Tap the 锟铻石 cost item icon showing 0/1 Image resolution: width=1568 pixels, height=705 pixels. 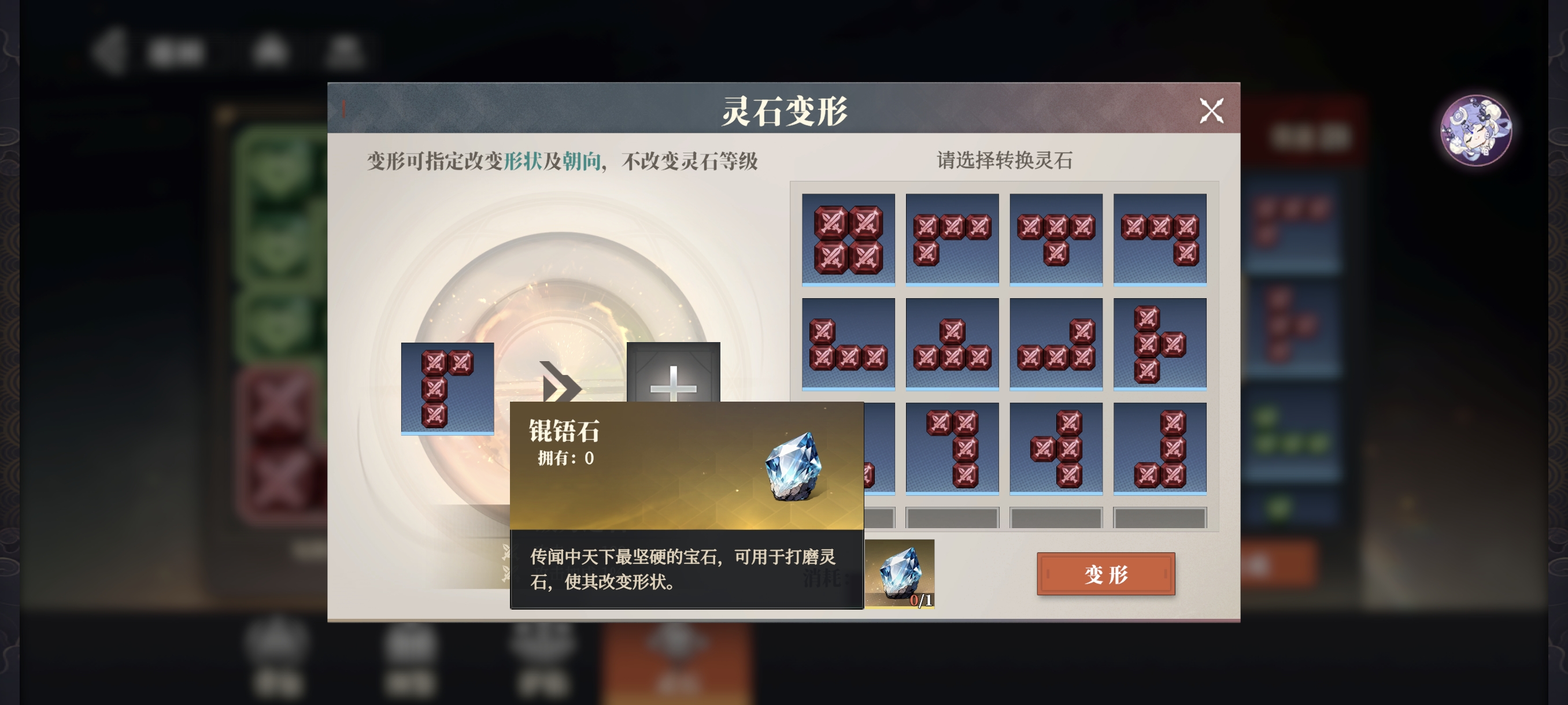pyautogui.click(x=899, y=574)
